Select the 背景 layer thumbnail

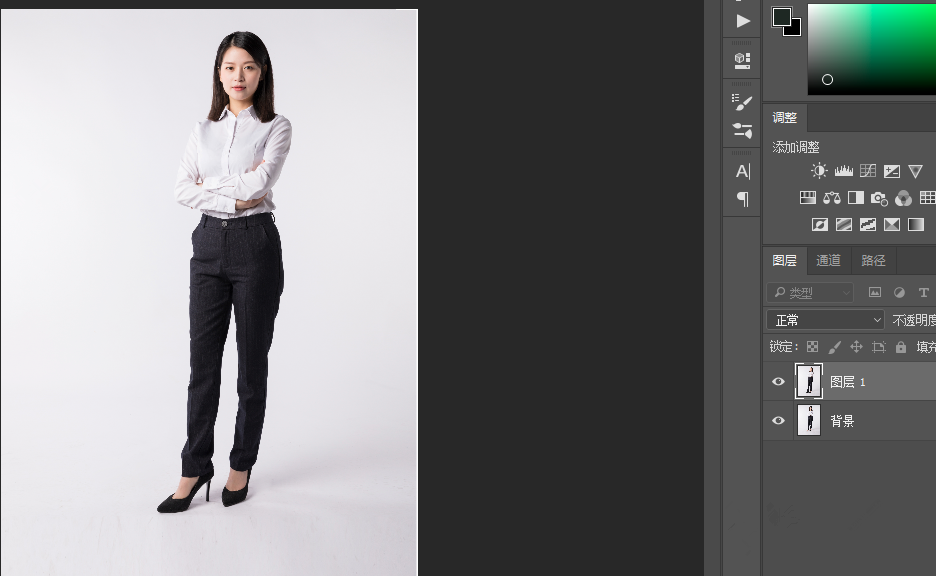coord(809,420)
